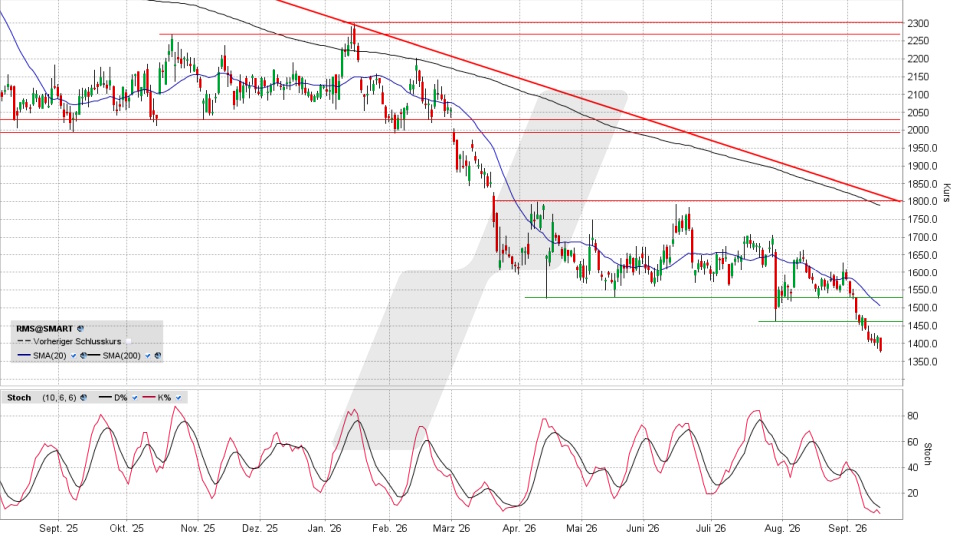
Task: Click the 2300 price axis label
Action: tap(919, 24)
